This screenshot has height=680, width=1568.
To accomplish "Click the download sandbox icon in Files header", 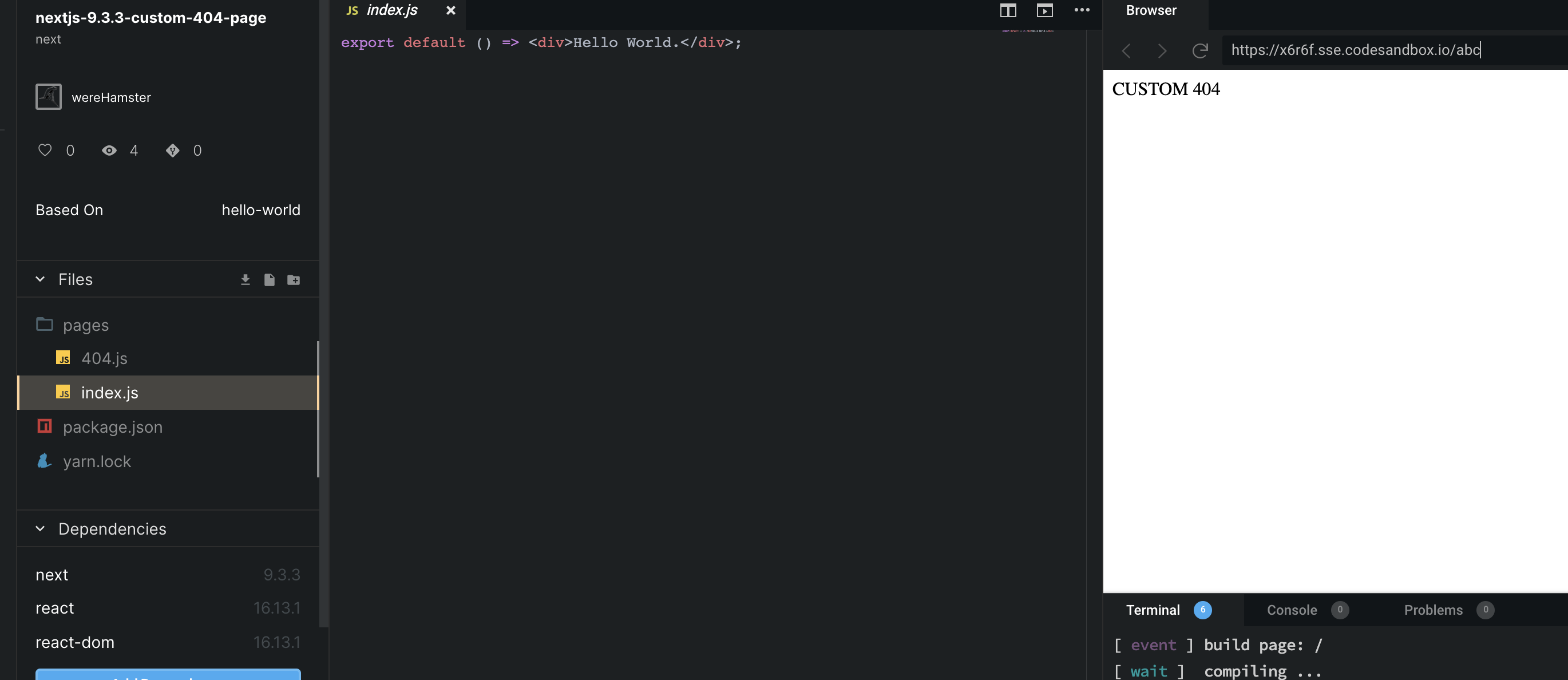I will coord(246,279).
